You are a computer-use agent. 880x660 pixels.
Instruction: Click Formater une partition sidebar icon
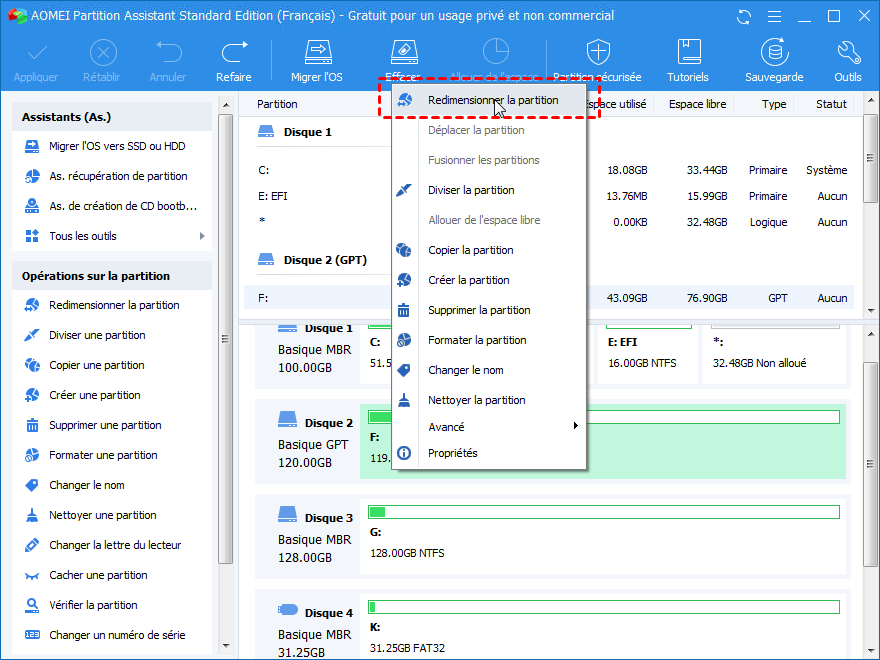click(32, 455)
